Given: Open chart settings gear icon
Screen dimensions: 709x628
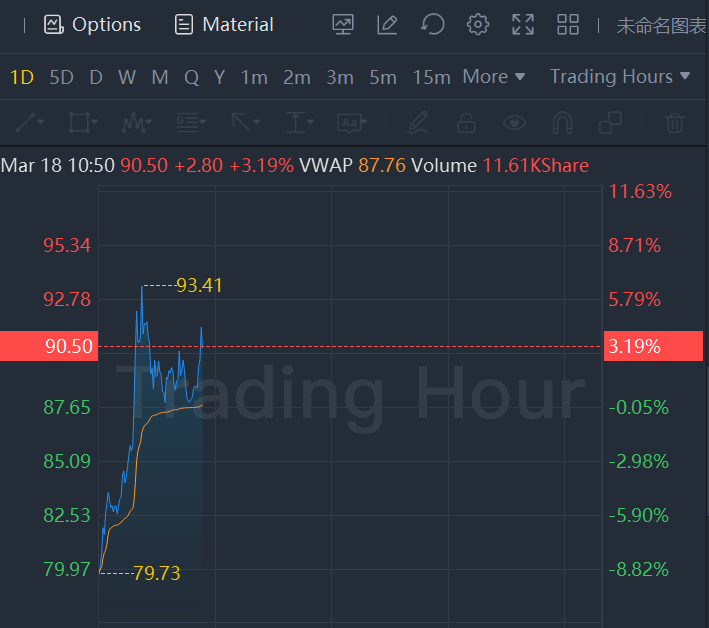Looking at the screenshot, I should 478,25.
